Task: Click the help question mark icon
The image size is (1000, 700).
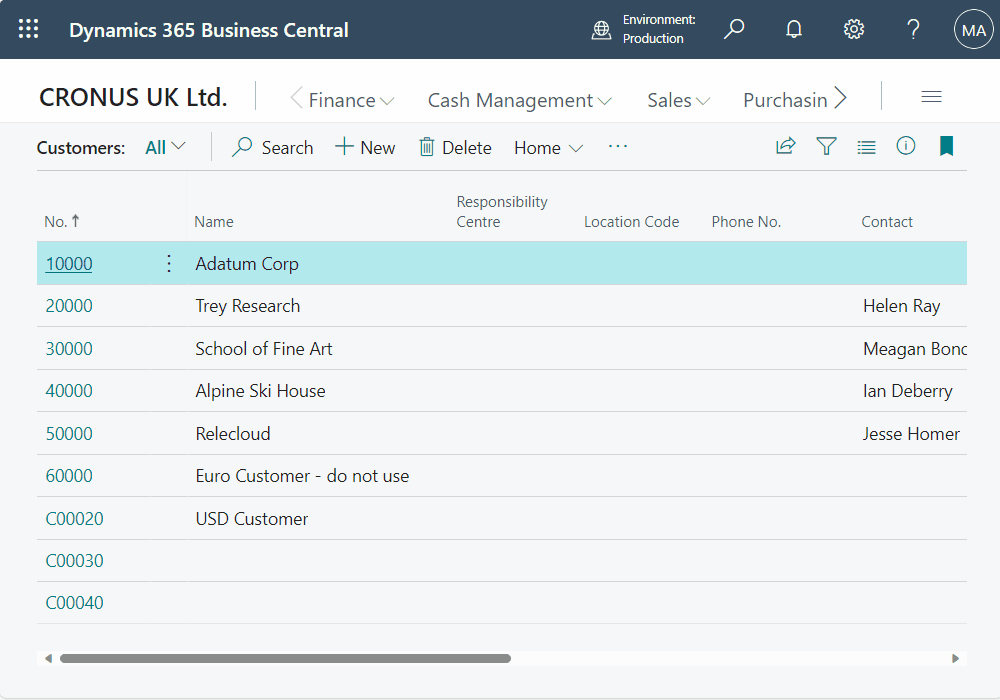Action: tap(913, 29)
